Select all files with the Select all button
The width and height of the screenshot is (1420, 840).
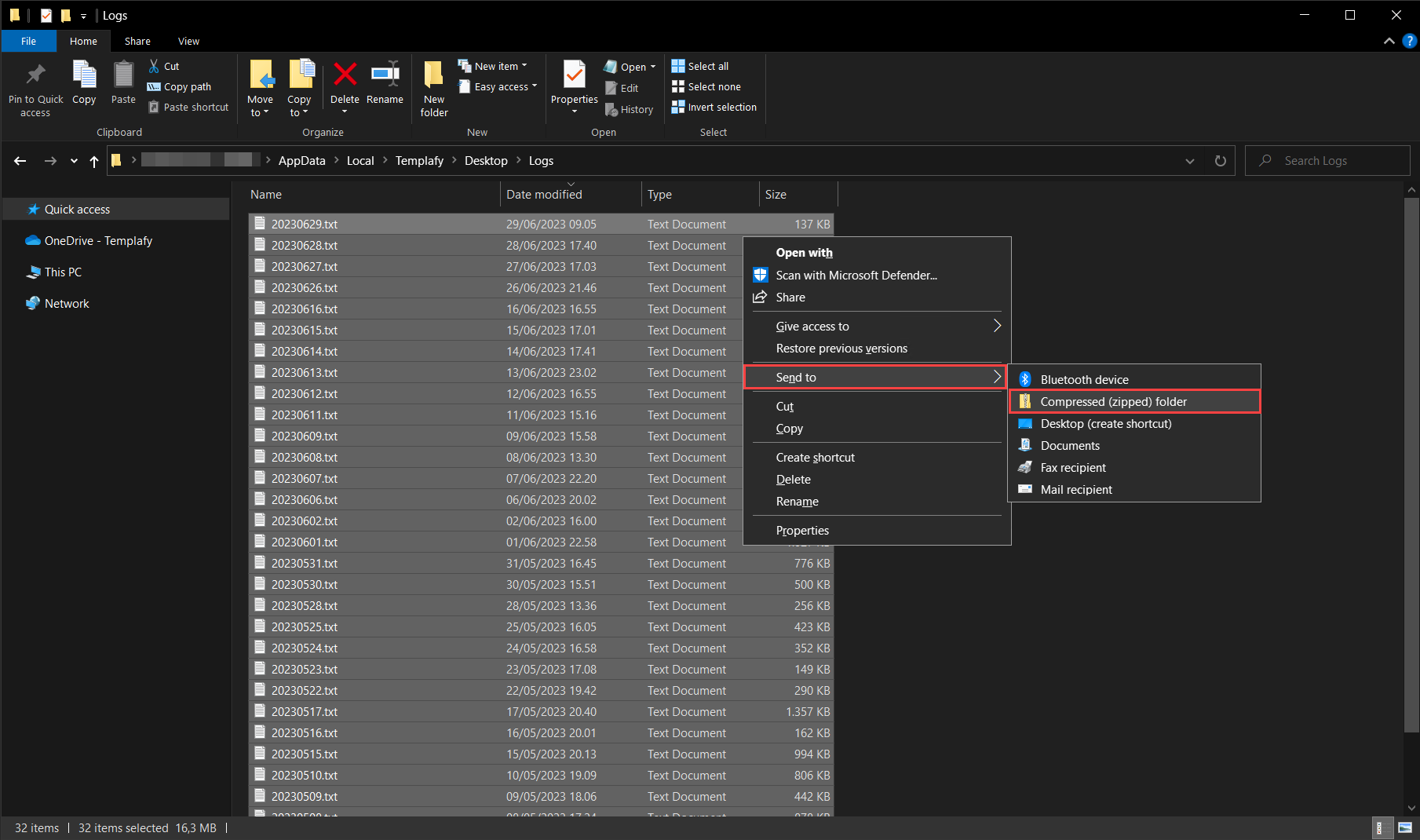click(699, 66)
